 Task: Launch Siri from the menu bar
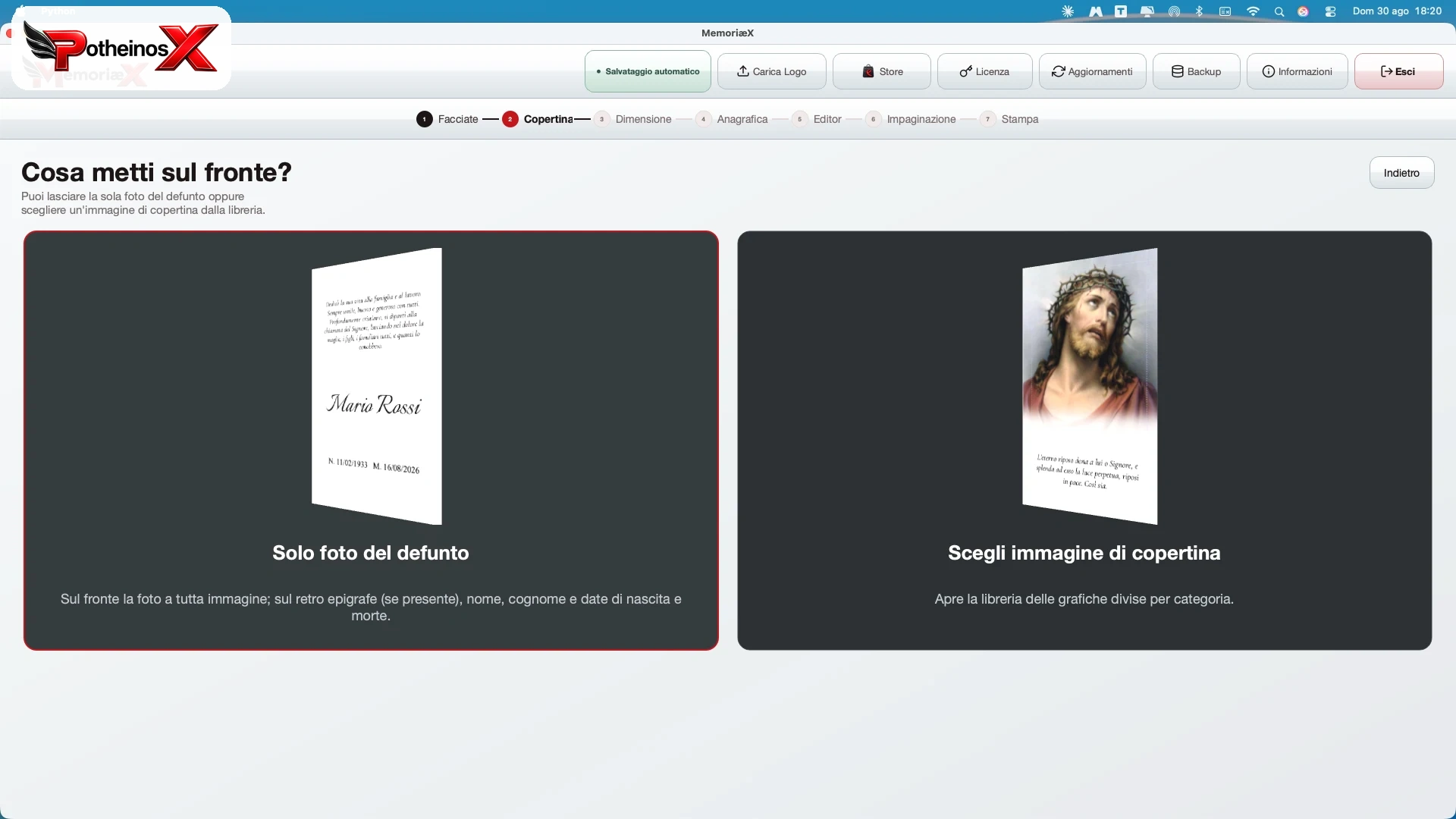click(1303, 11)
